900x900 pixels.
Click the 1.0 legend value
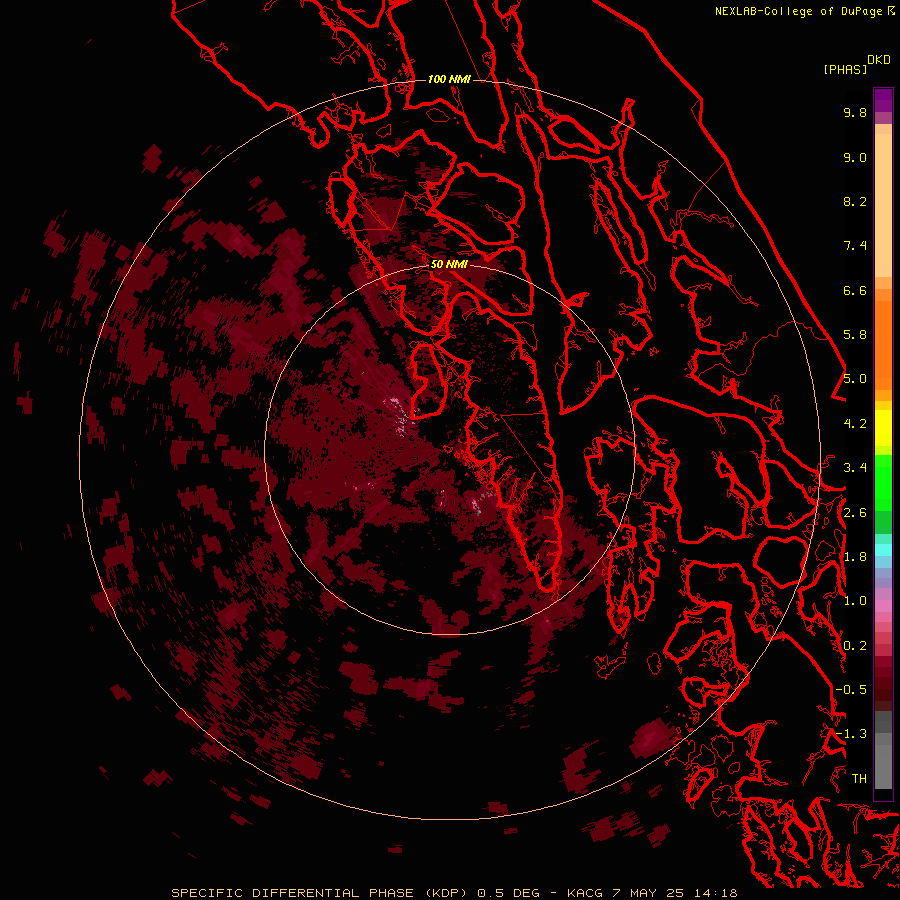(x=855, y=601)
